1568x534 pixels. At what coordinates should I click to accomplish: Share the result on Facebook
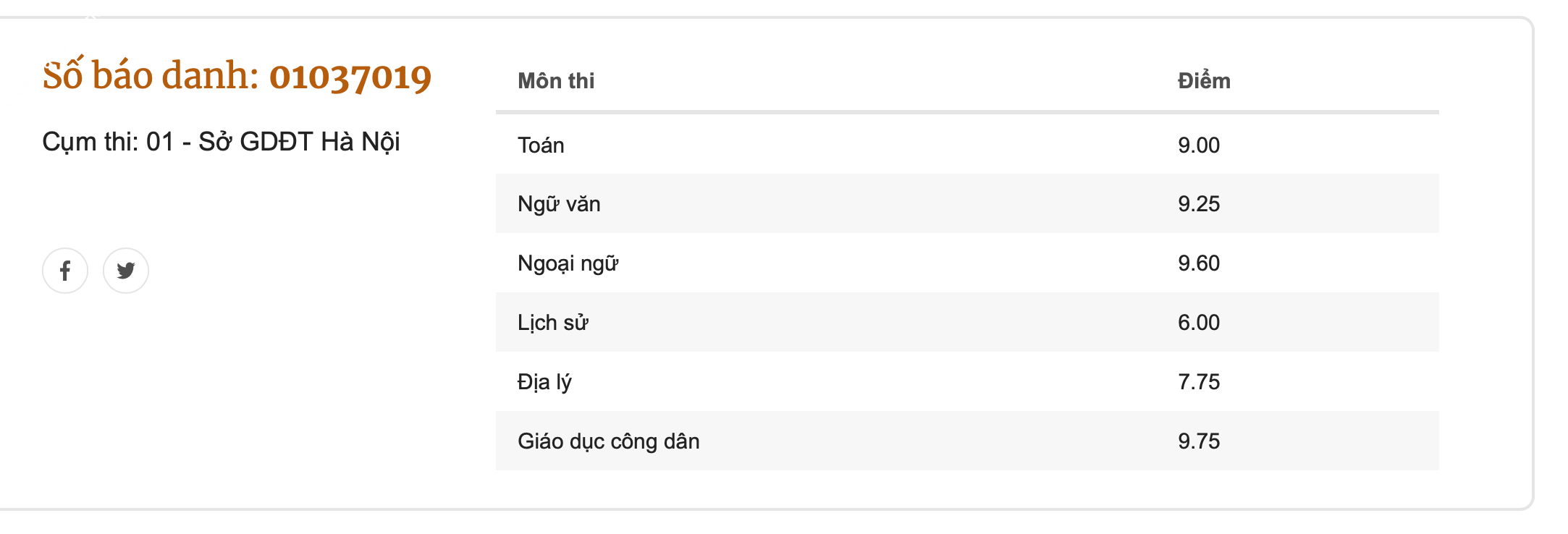click(x=65, y=271)
